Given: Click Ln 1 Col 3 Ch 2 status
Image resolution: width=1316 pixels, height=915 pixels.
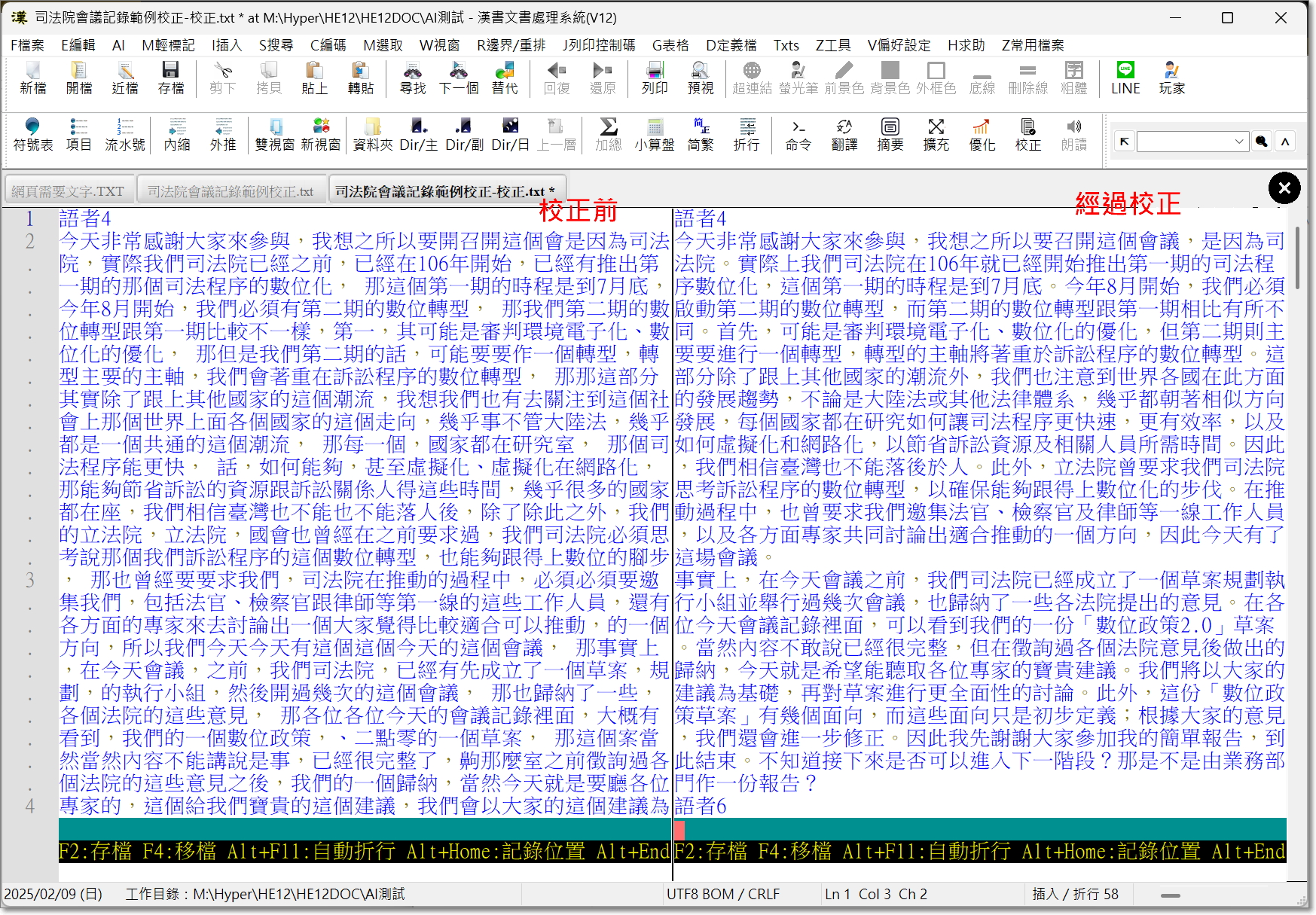Looking at the screenshot, I should [x=876, y=894].
